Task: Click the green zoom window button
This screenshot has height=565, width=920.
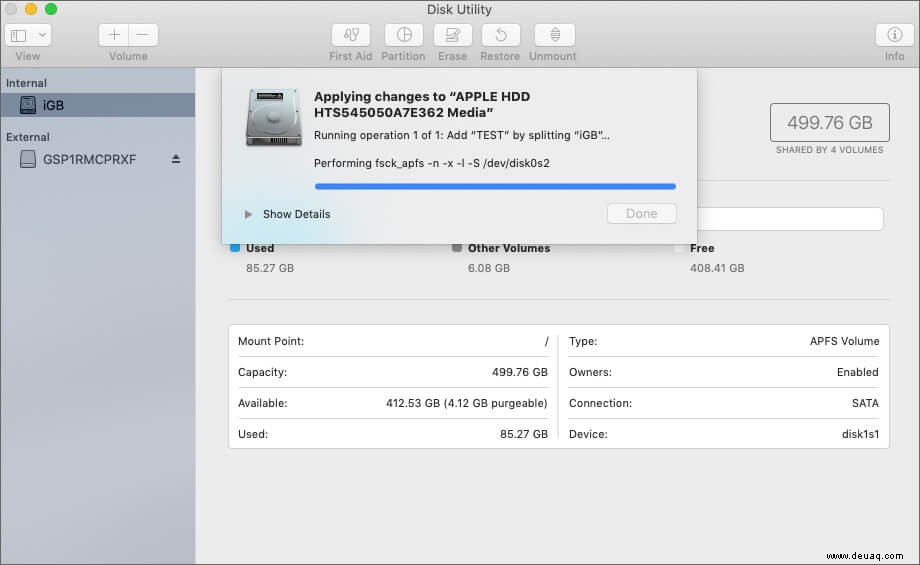Action: tap(51, 9)
